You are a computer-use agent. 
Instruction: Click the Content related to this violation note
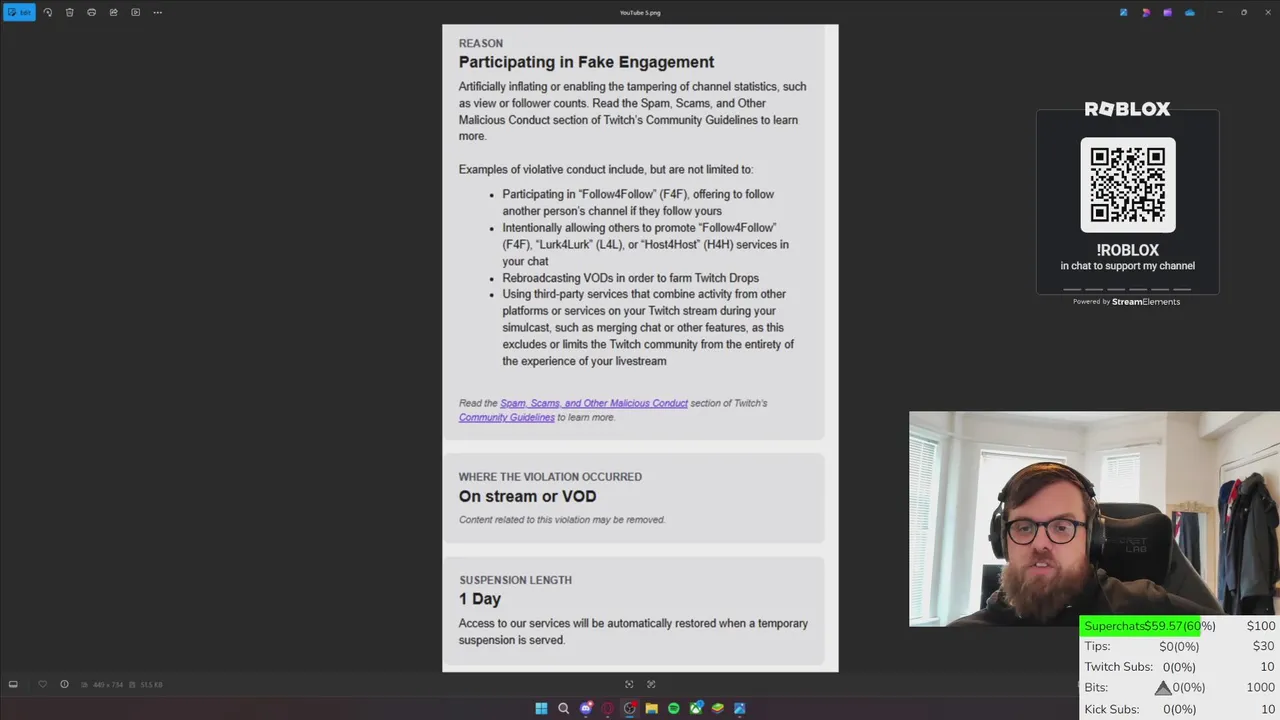click(562, 520)
